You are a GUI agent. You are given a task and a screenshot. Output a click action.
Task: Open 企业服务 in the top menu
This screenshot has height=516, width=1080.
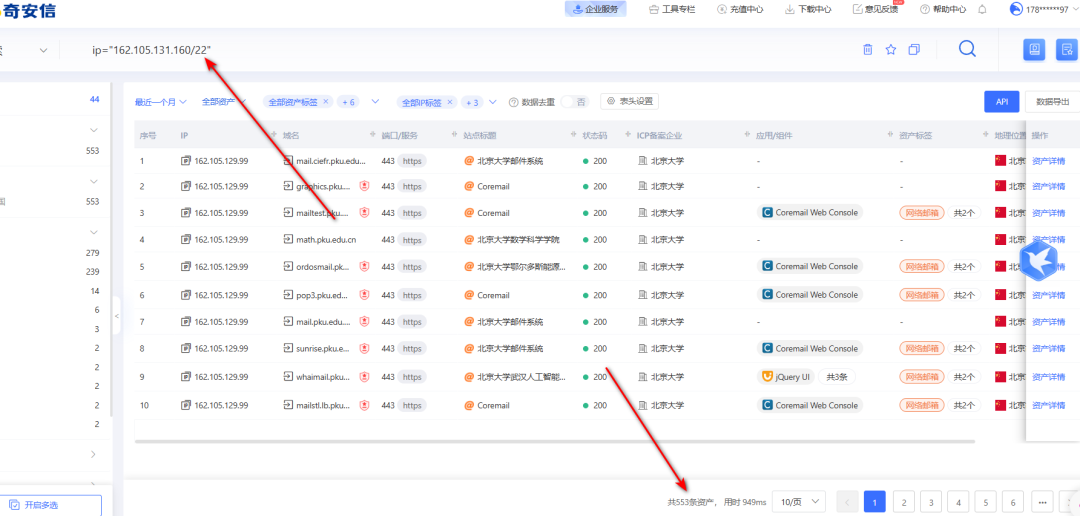596,9
